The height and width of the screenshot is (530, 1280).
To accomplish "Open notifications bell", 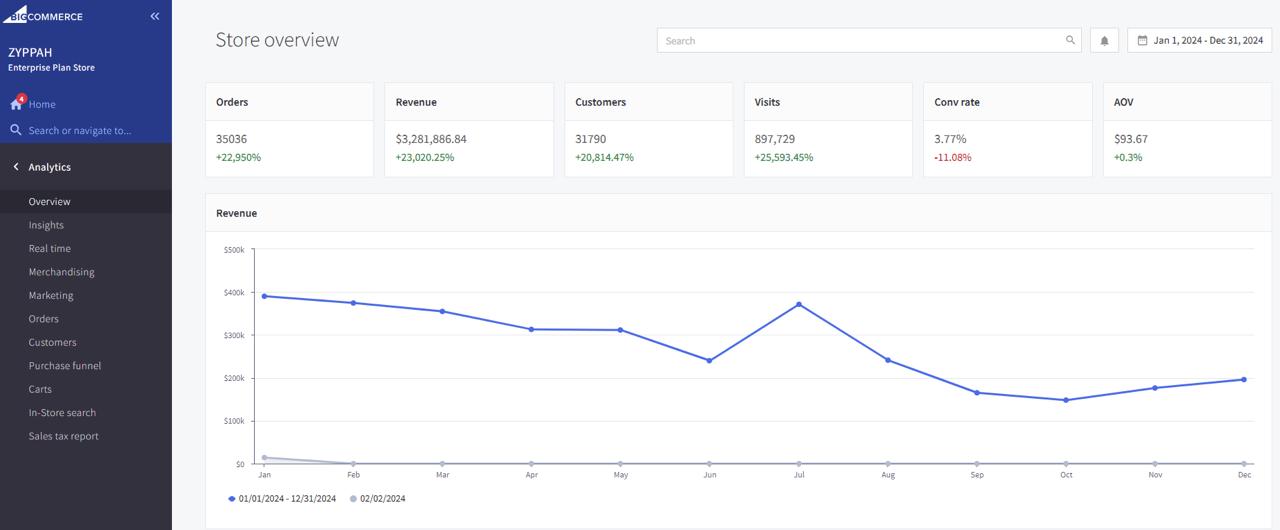I will pos(1104,40).
